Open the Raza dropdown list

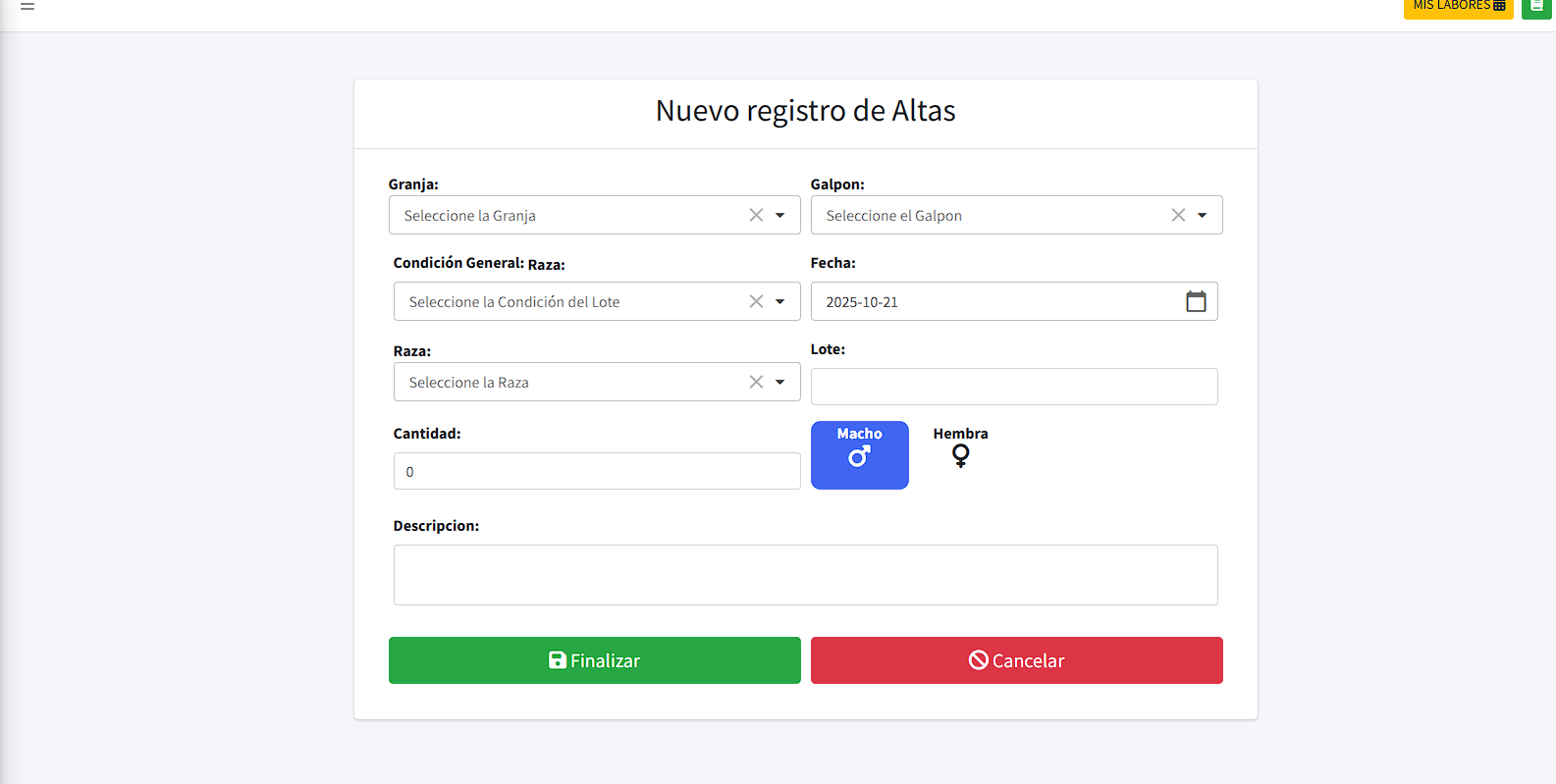click(780, 382)
